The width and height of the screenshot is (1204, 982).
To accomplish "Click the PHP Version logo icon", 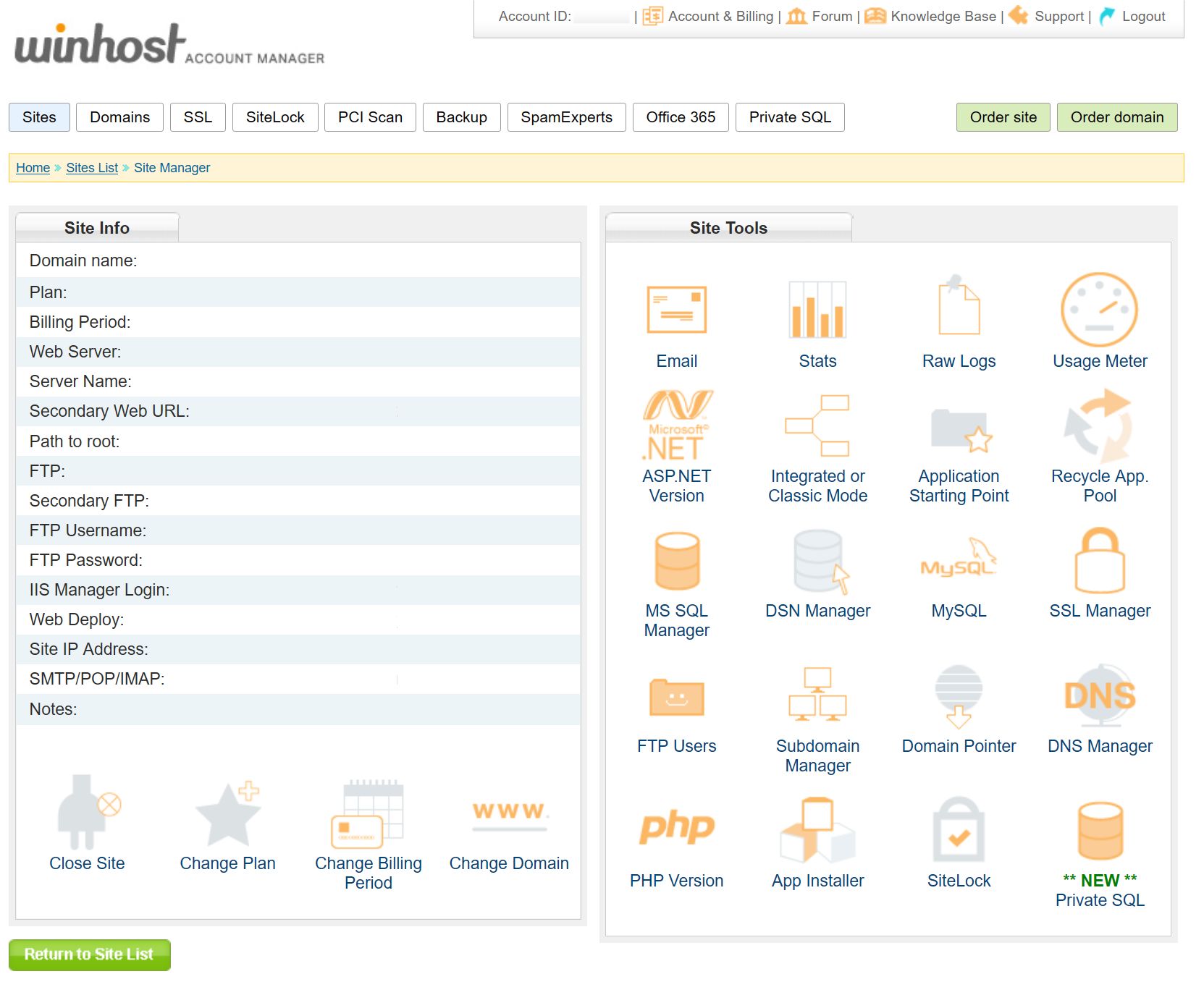I will coord(676,828).
